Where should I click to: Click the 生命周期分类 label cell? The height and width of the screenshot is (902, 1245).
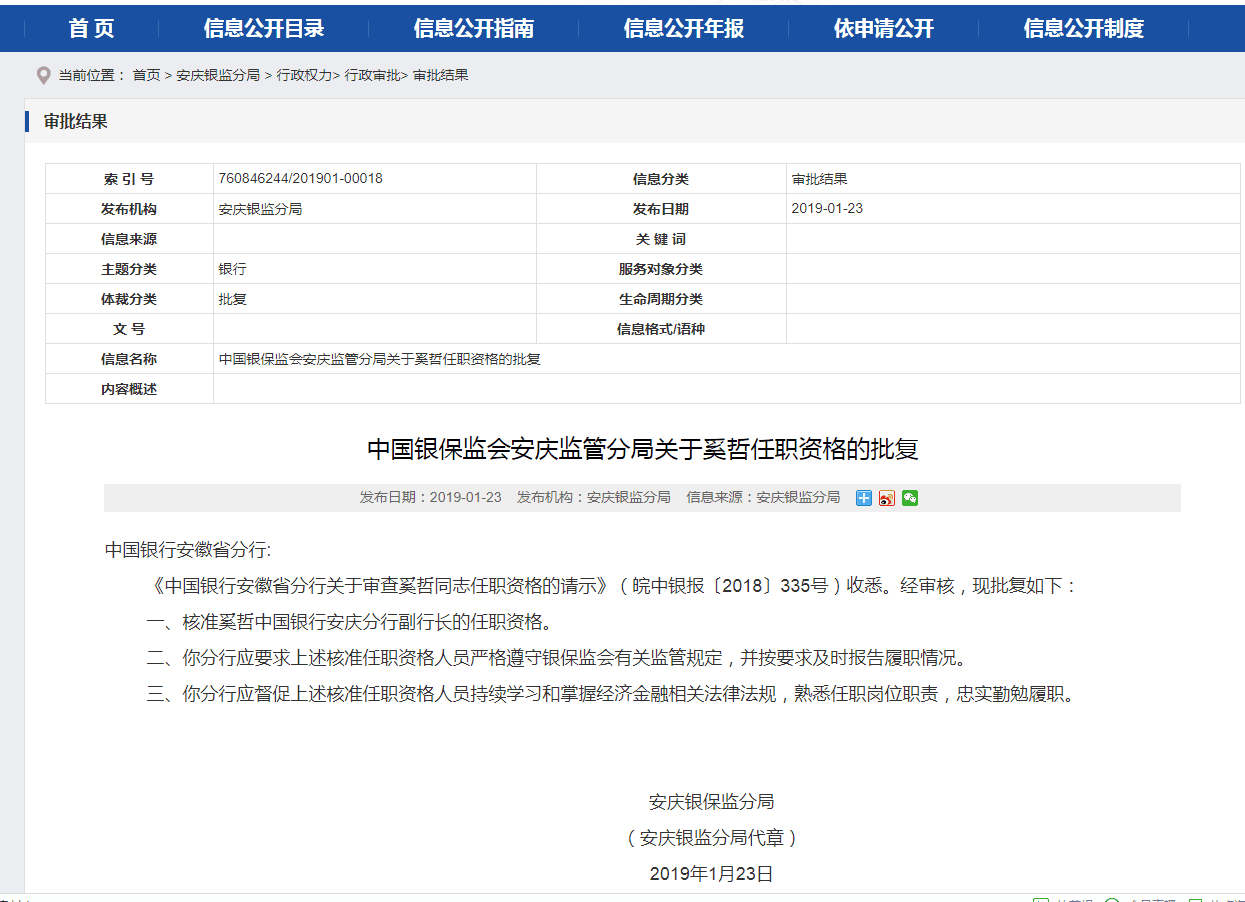[x=661, y=299]
